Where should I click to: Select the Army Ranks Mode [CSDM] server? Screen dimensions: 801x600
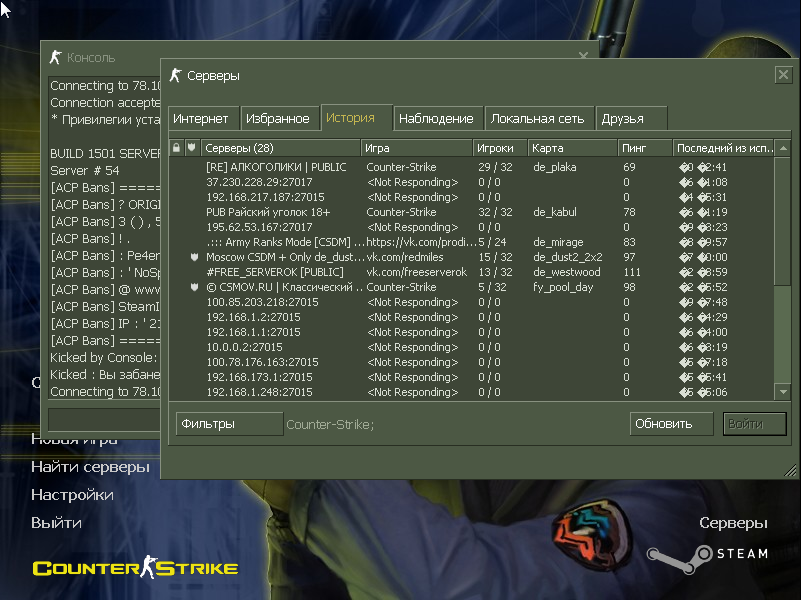tap(472, 242)
